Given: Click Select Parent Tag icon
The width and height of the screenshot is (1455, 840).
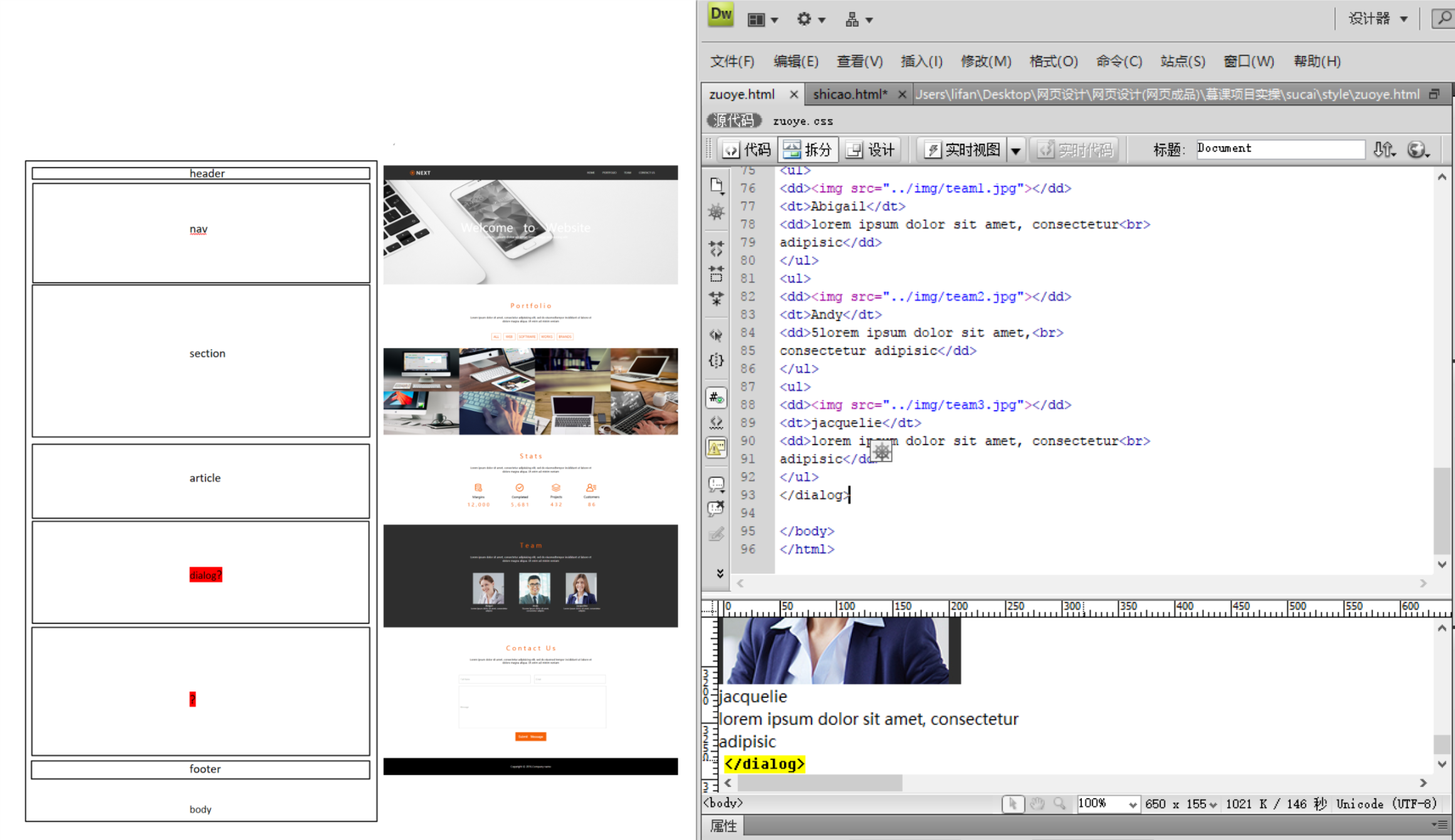Looking at the screenshot, I should 717,335.
